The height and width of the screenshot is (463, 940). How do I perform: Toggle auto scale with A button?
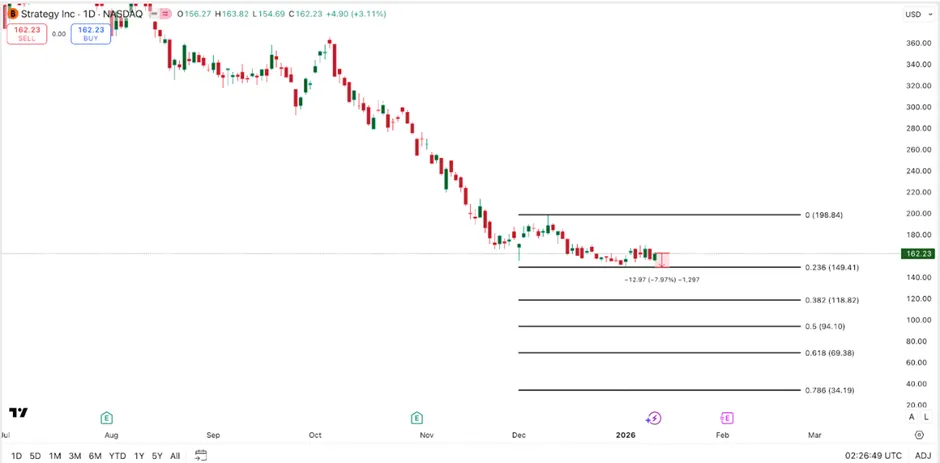911,417
